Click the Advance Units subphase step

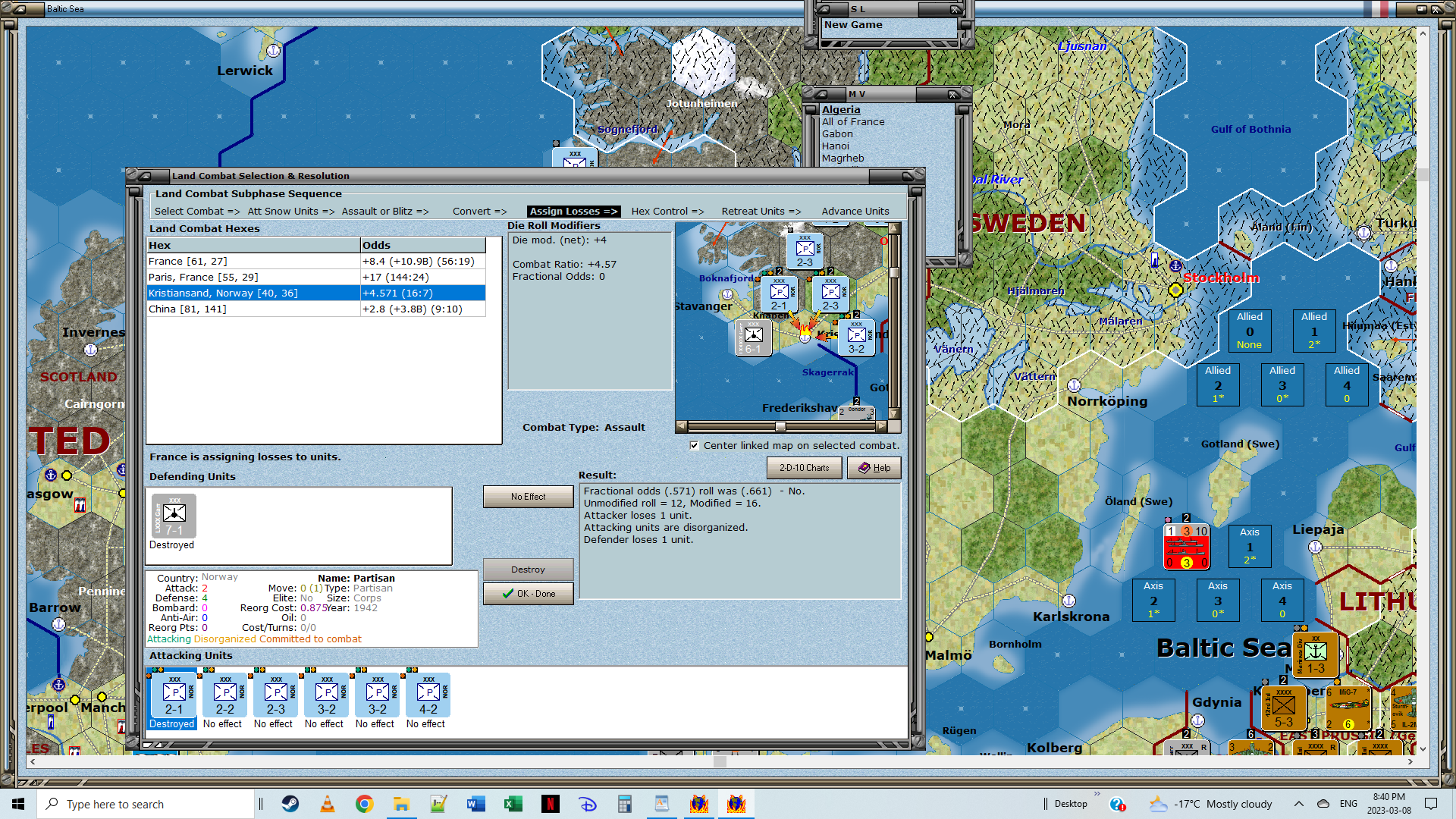(855, 212)
